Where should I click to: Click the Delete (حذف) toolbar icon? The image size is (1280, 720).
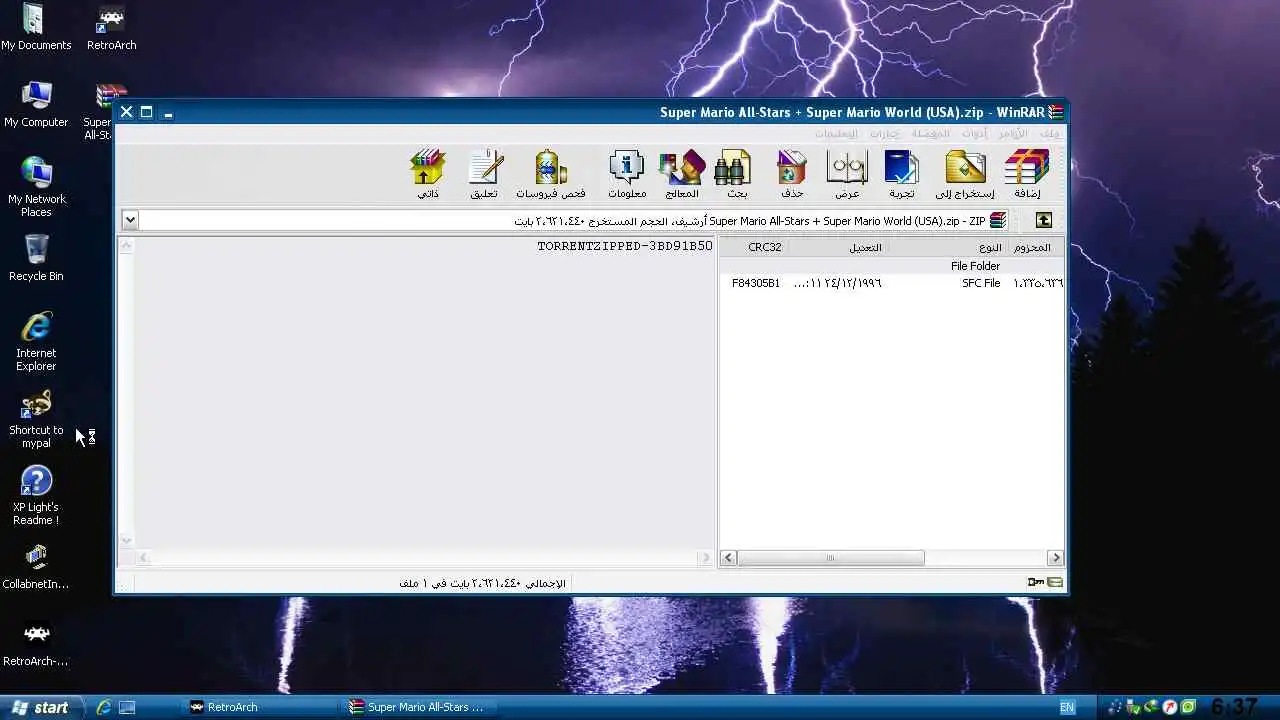(792, 175)
